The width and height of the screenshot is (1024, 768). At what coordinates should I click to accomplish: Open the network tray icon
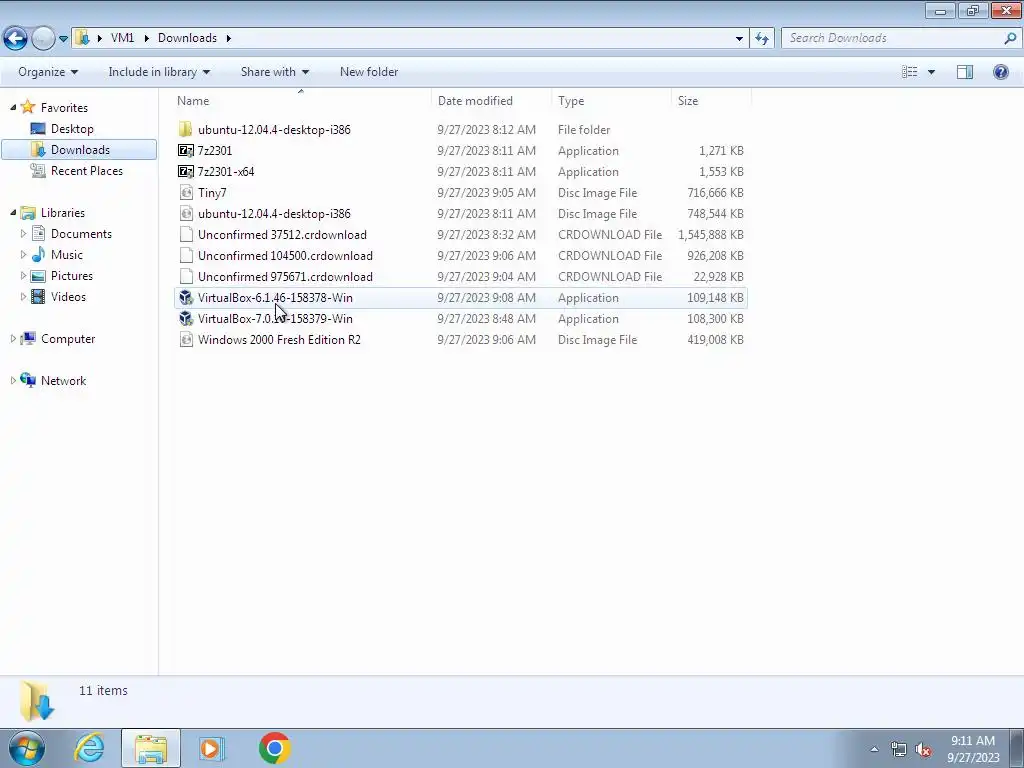pos(899,750)
